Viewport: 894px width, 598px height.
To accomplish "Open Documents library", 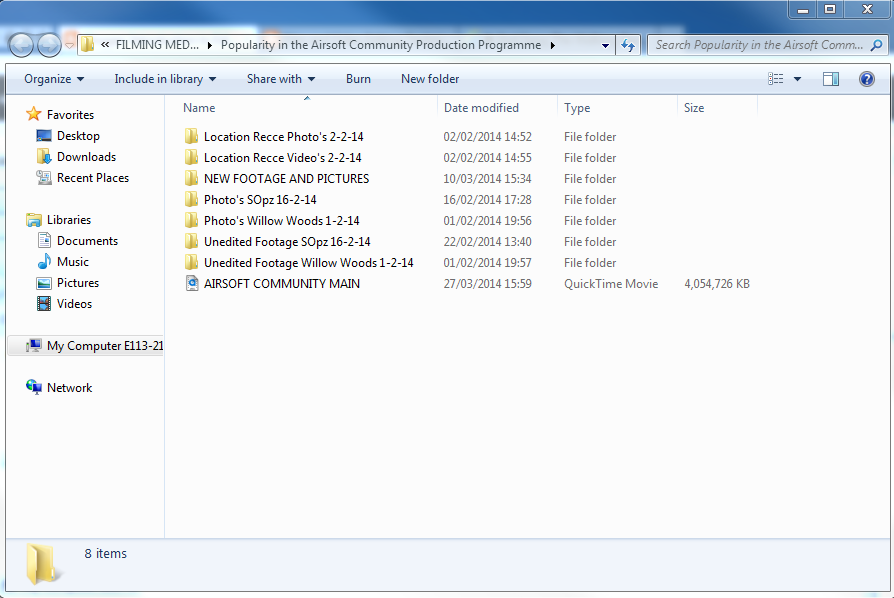I will coord(87,241).
